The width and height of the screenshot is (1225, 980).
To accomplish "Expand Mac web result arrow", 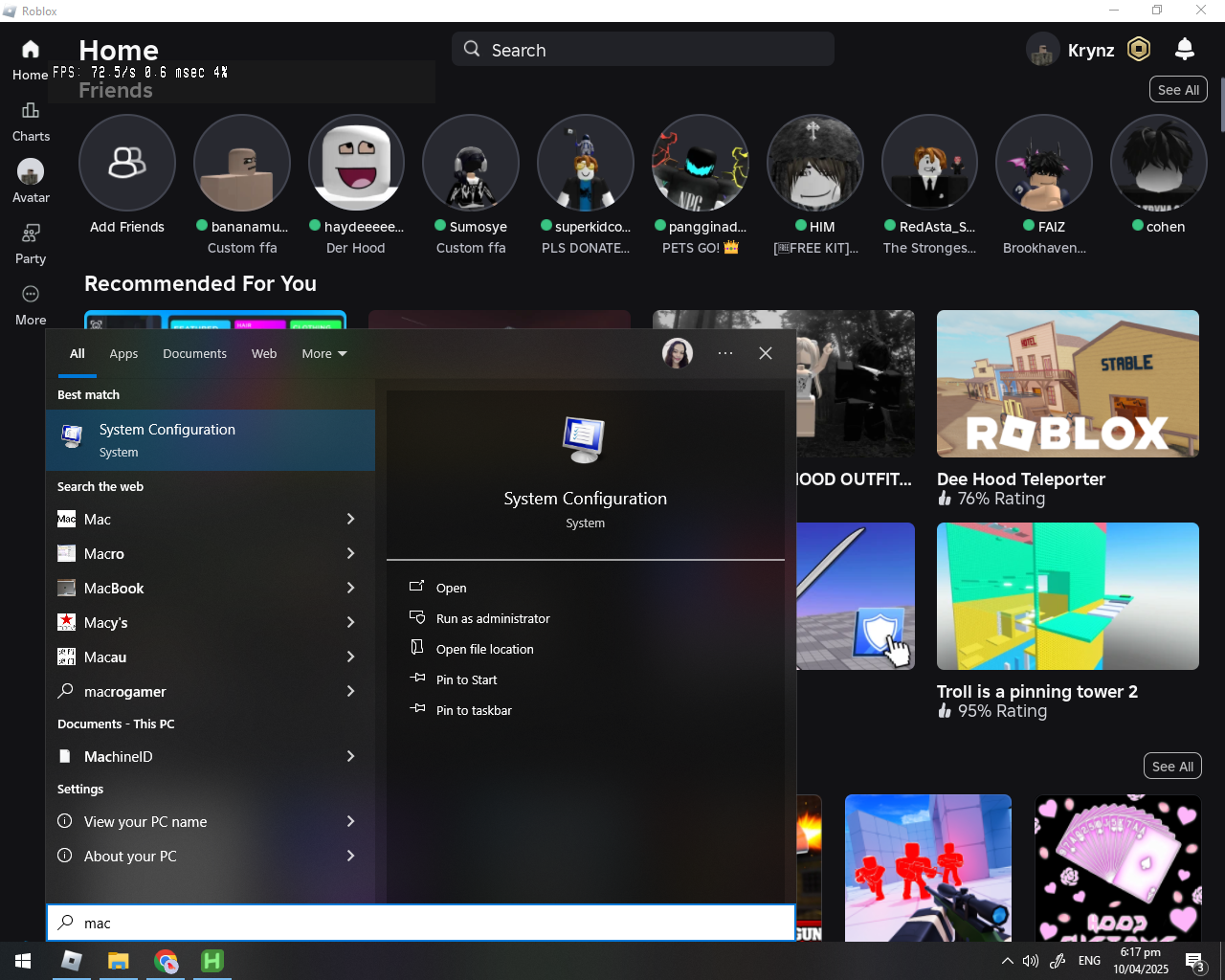I will 350,519.
